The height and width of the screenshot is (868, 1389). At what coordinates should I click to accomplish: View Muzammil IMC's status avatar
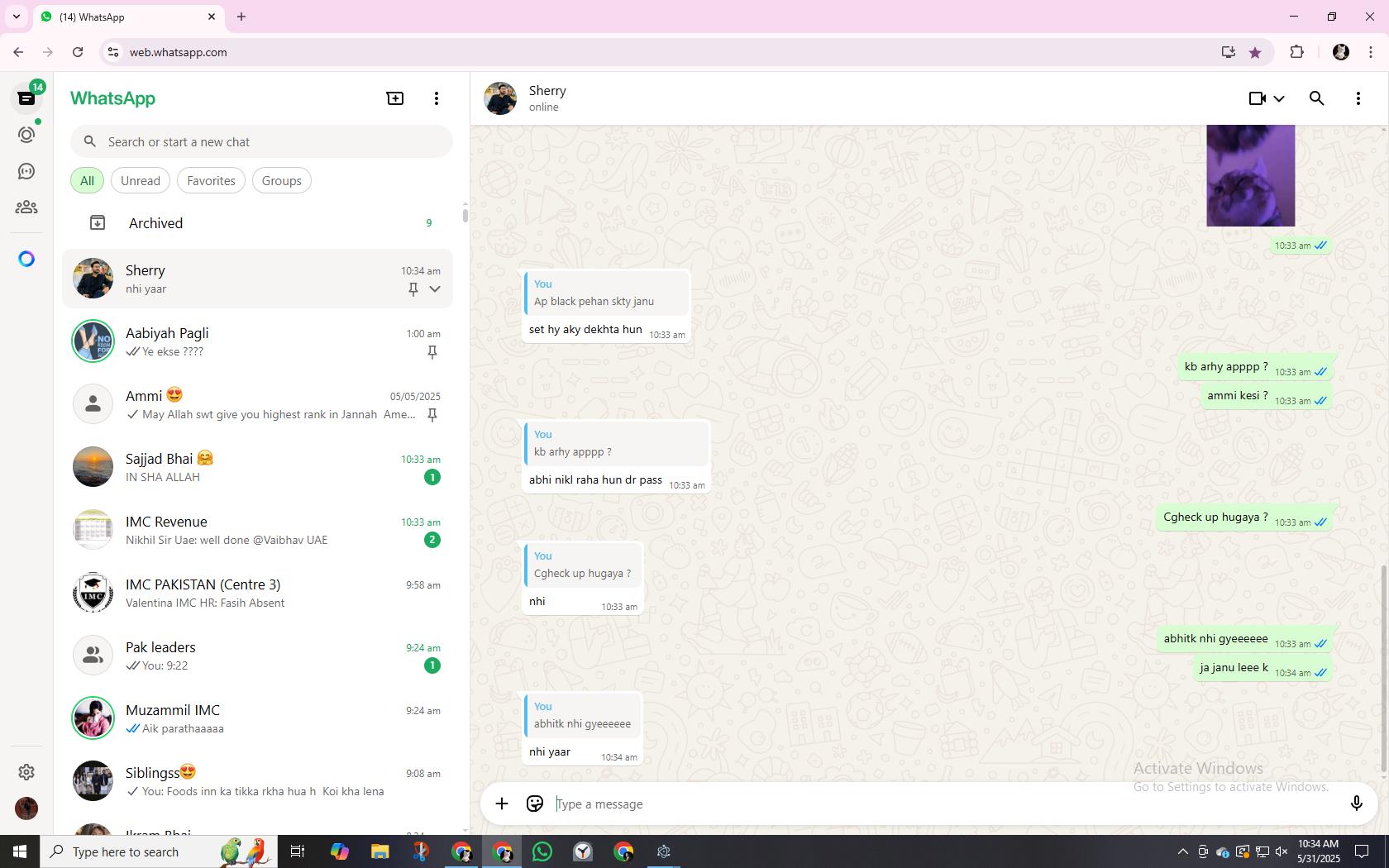93,718
